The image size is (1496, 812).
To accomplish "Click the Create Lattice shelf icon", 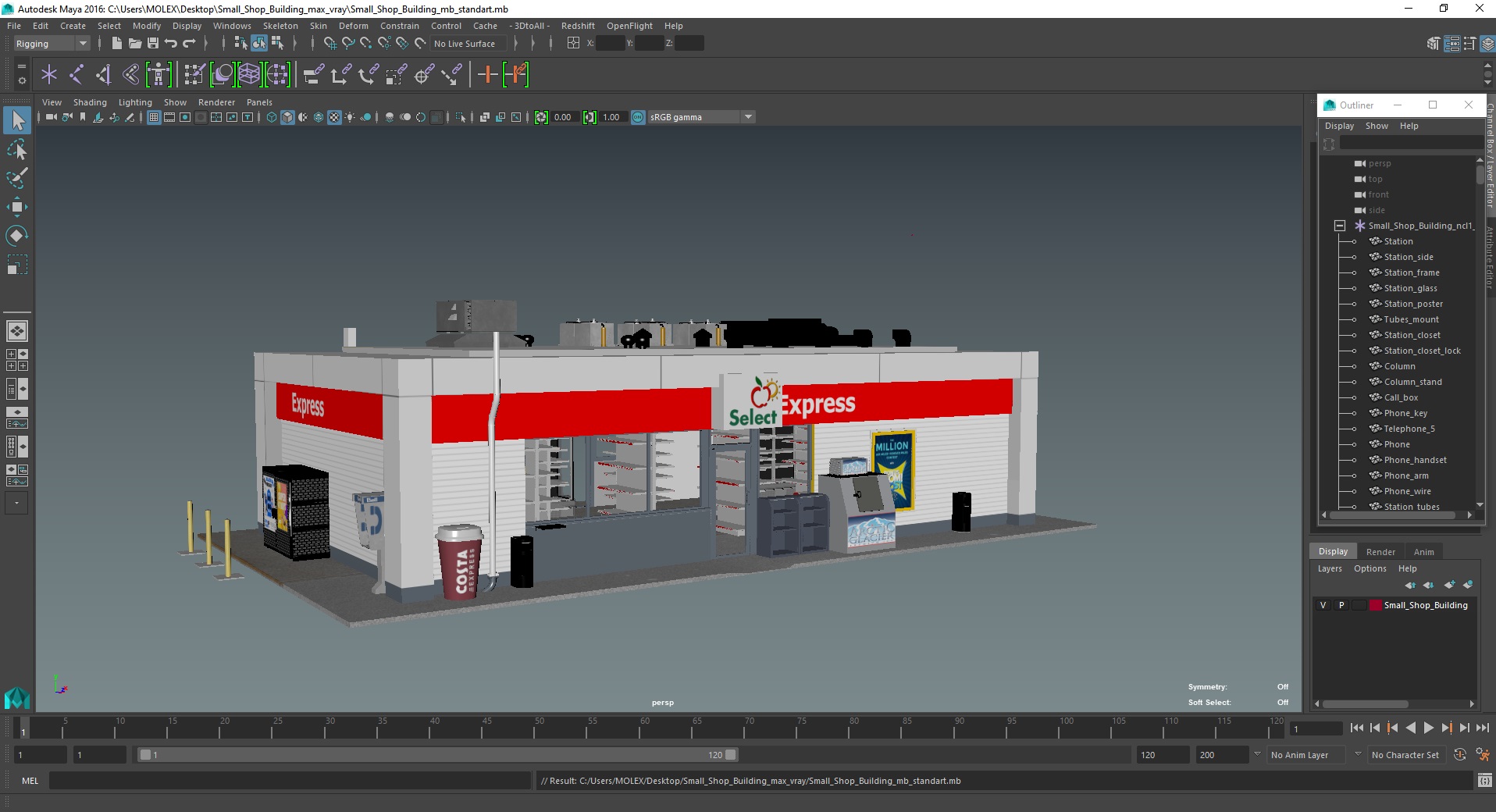I will coord(250,75).
